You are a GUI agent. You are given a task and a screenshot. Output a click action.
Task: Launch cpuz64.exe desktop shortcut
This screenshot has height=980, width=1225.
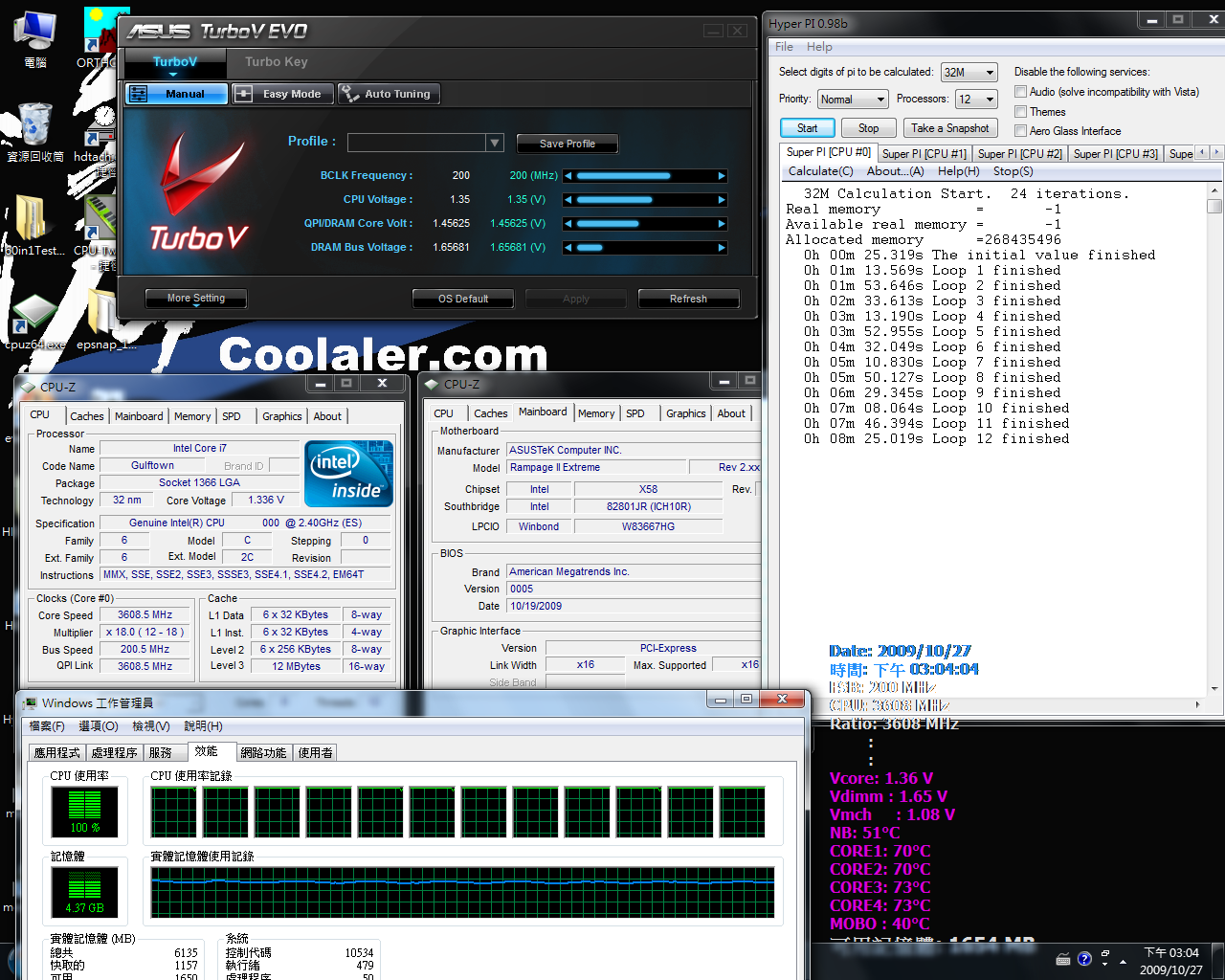tap(34, 321)
